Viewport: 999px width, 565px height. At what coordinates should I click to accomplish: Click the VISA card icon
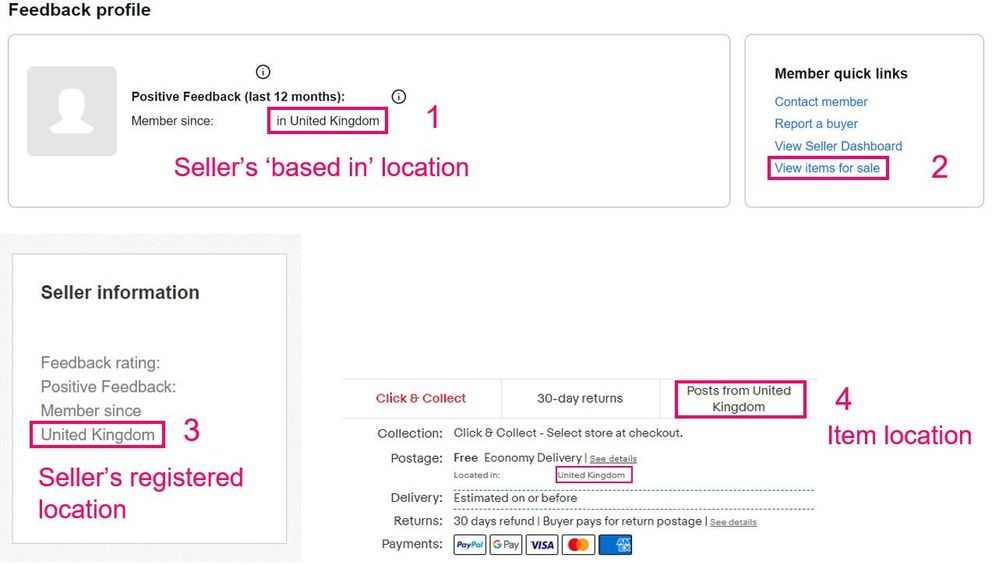[542, 545]
